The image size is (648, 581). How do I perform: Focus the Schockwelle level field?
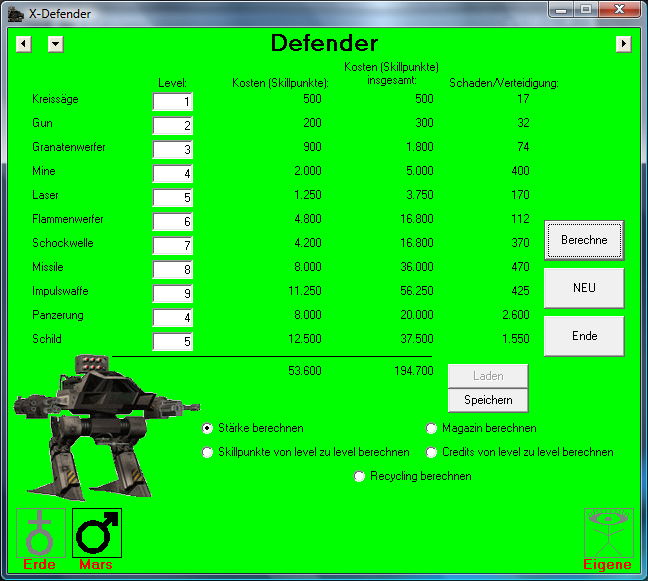[172, 245]
